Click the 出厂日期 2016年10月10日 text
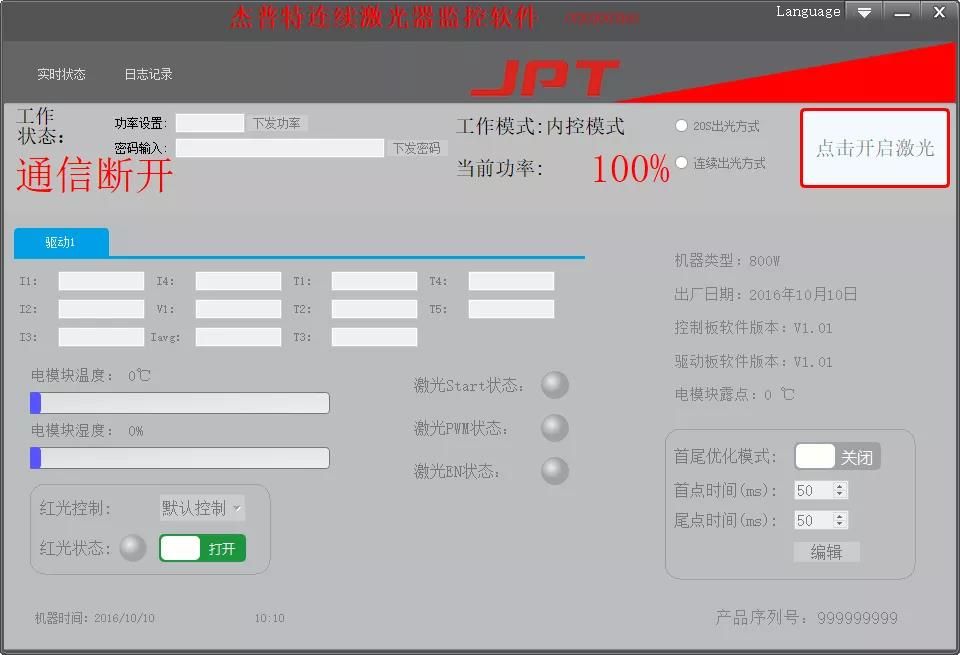The height and width of the screenshot is (655, 960). tap(765, 294)
